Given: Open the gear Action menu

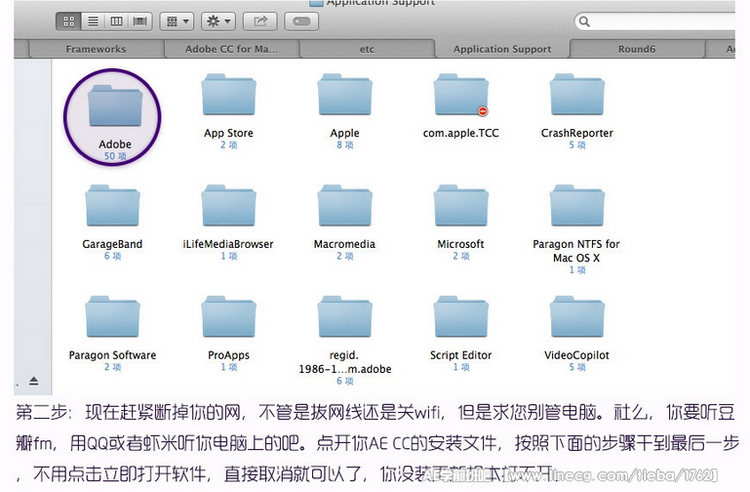Looking at the screenshot, I should pyautogui.click(x=219, y=22).
